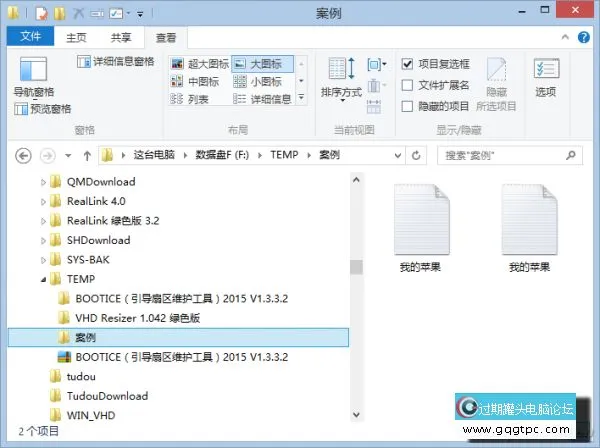Open Options (选项) button
Image resolution: width=600 pixels, height=448 pixels.
tap(546, 77)
